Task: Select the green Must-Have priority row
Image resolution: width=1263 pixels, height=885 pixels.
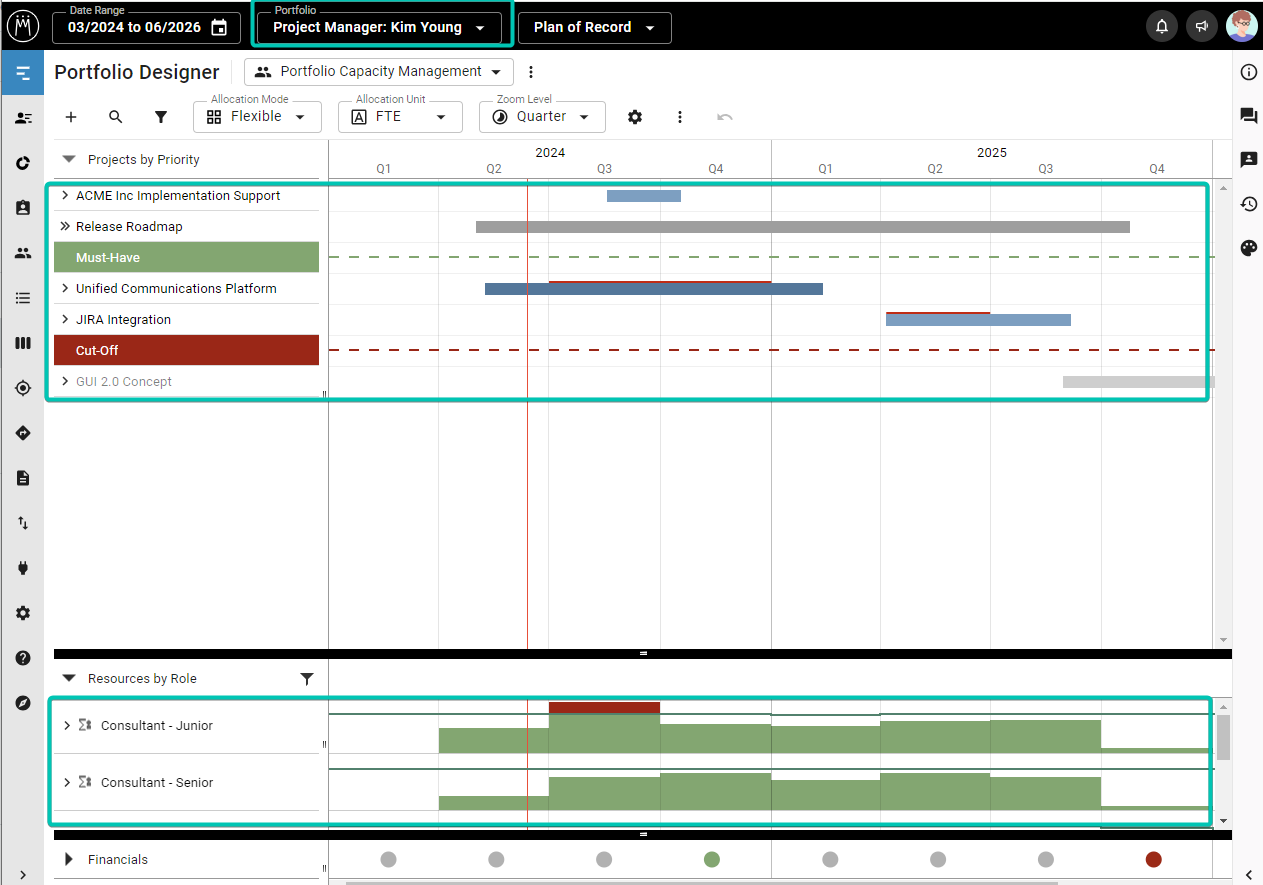Action: pyautogui.click(x=186, y=258)
